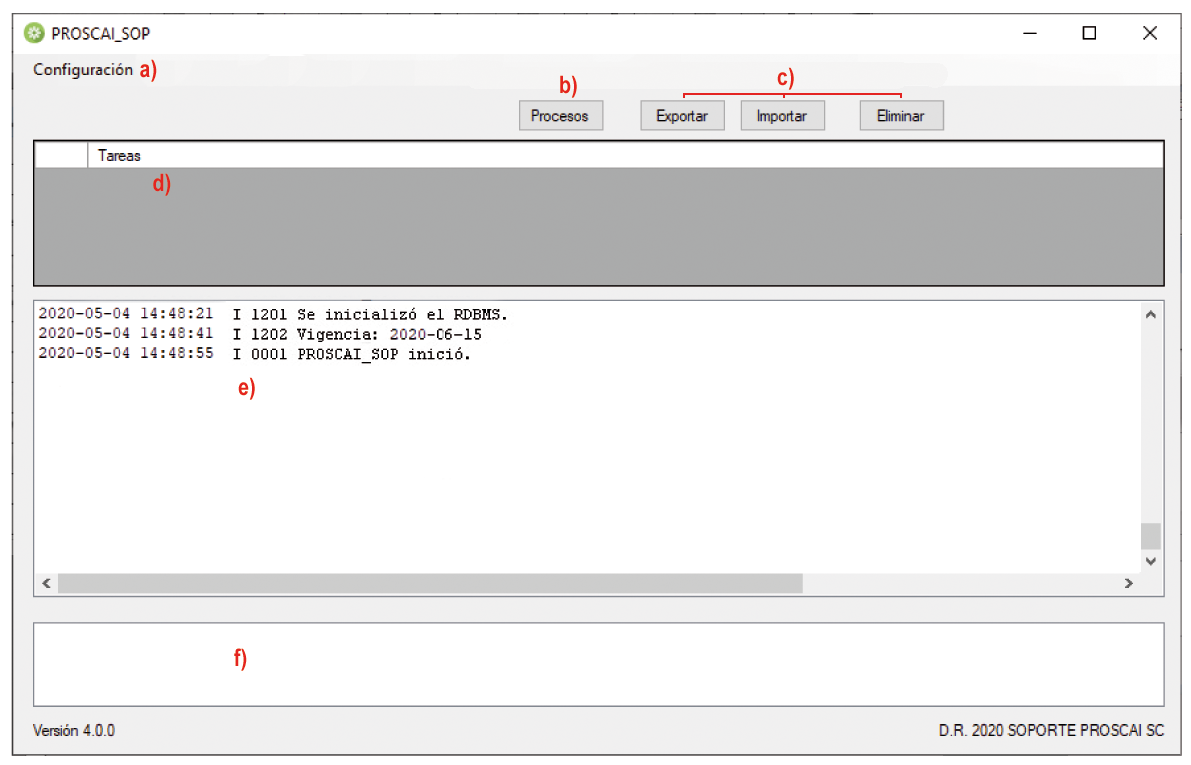Click the vertical scrollbar thumb in log
1191x765 pixels.
click(1151, 536)
